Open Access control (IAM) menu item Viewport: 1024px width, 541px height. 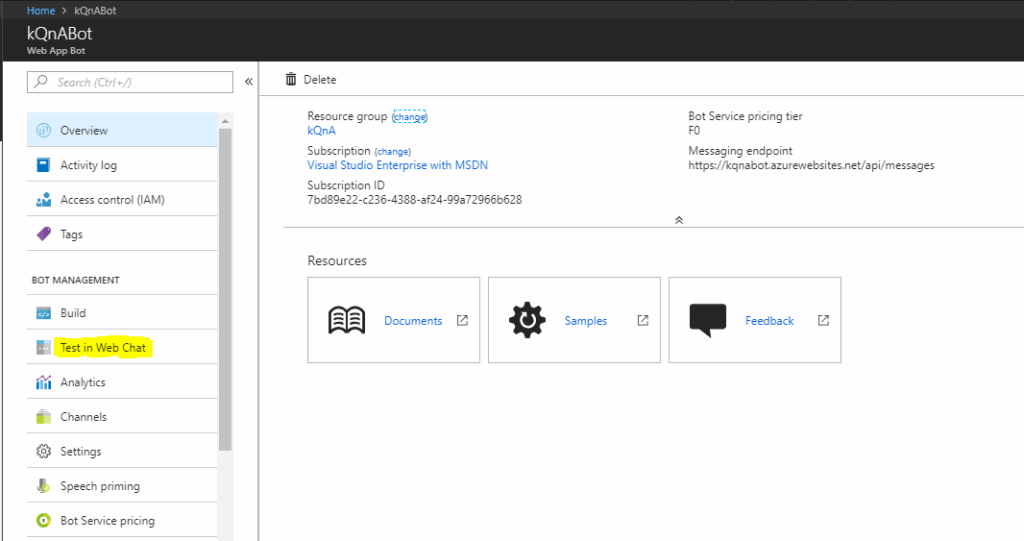point(122,199)
